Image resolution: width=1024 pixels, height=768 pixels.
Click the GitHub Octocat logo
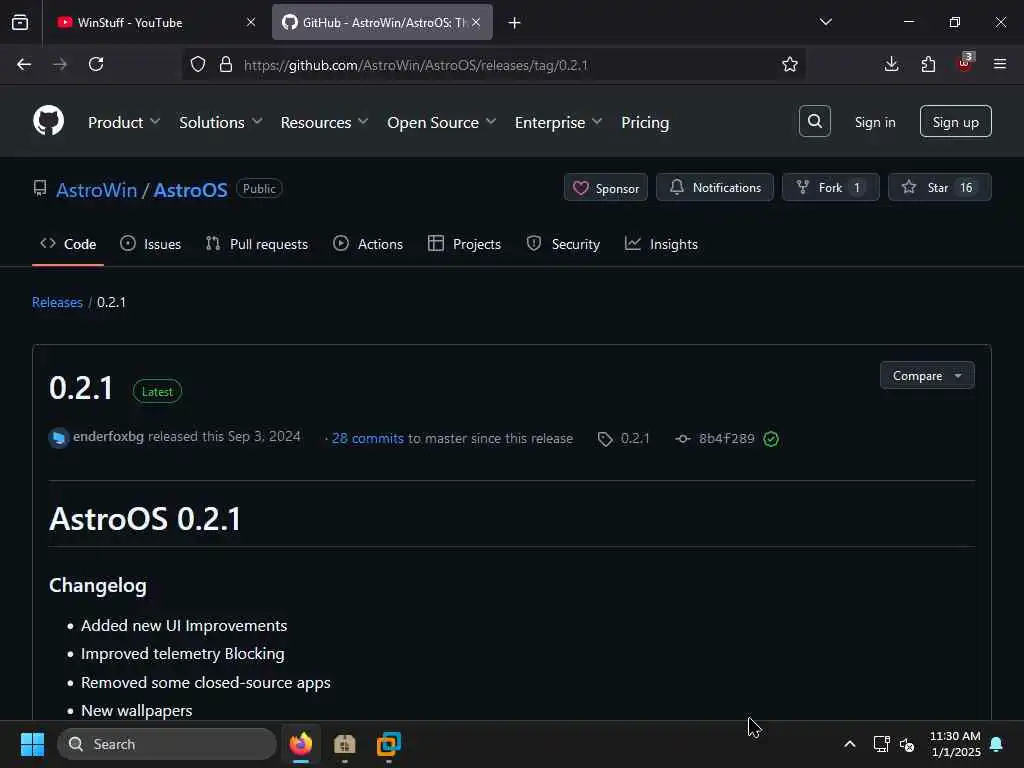48,121
